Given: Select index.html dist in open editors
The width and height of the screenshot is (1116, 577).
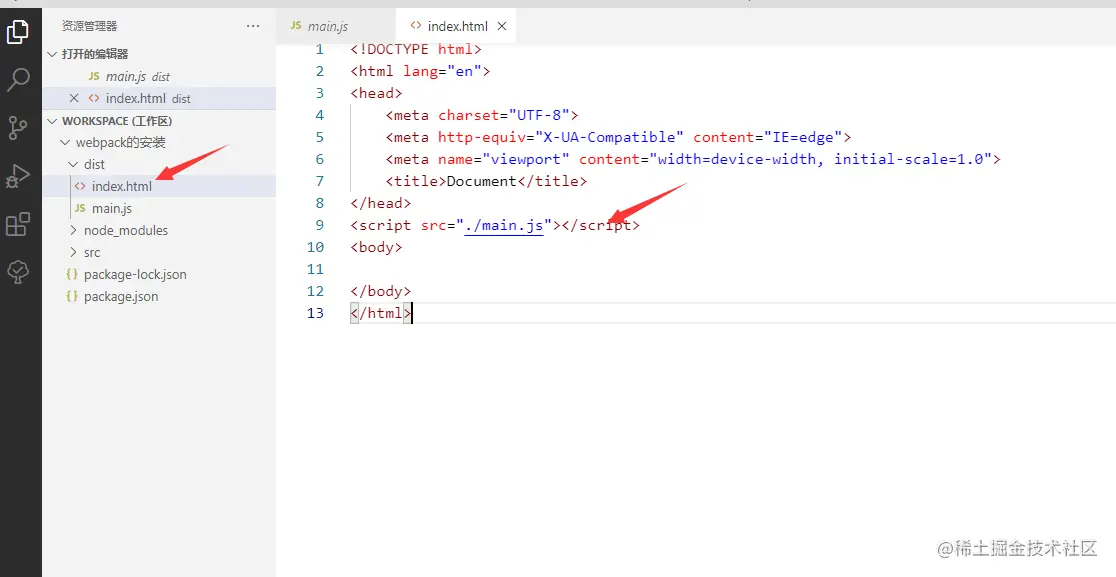Looking at the screenshot, I should coord(159,98).
